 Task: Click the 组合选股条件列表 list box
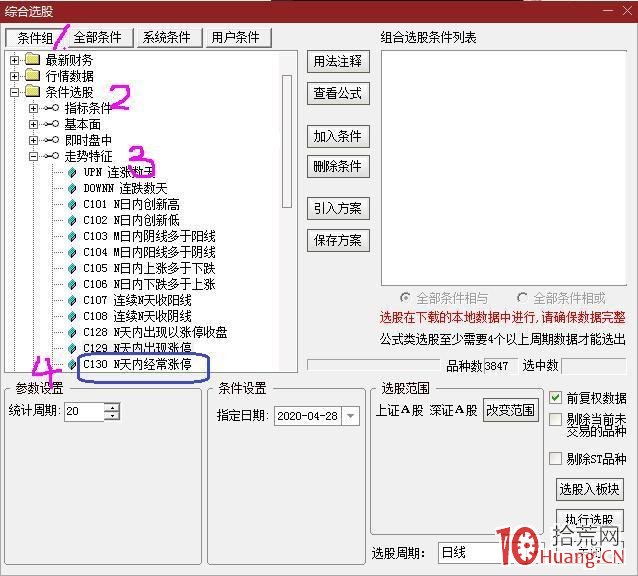[504, 168]
